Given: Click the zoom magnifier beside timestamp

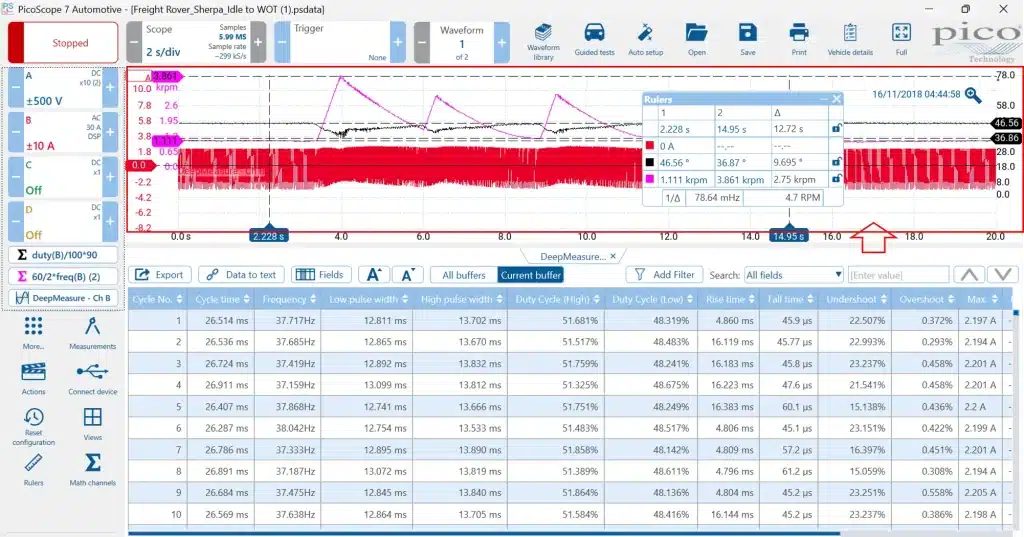Looking at the screenshot, I should point(973,95).
